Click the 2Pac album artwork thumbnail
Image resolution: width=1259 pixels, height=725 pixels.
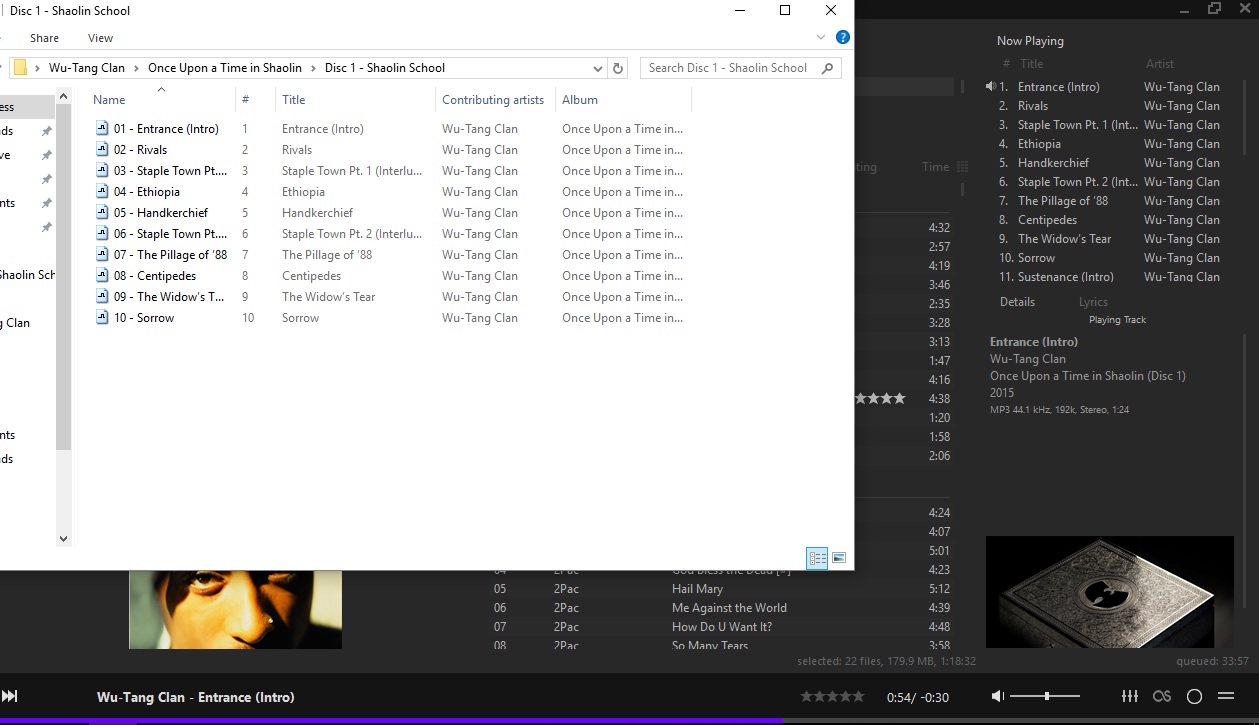click(x=235, y=609)
